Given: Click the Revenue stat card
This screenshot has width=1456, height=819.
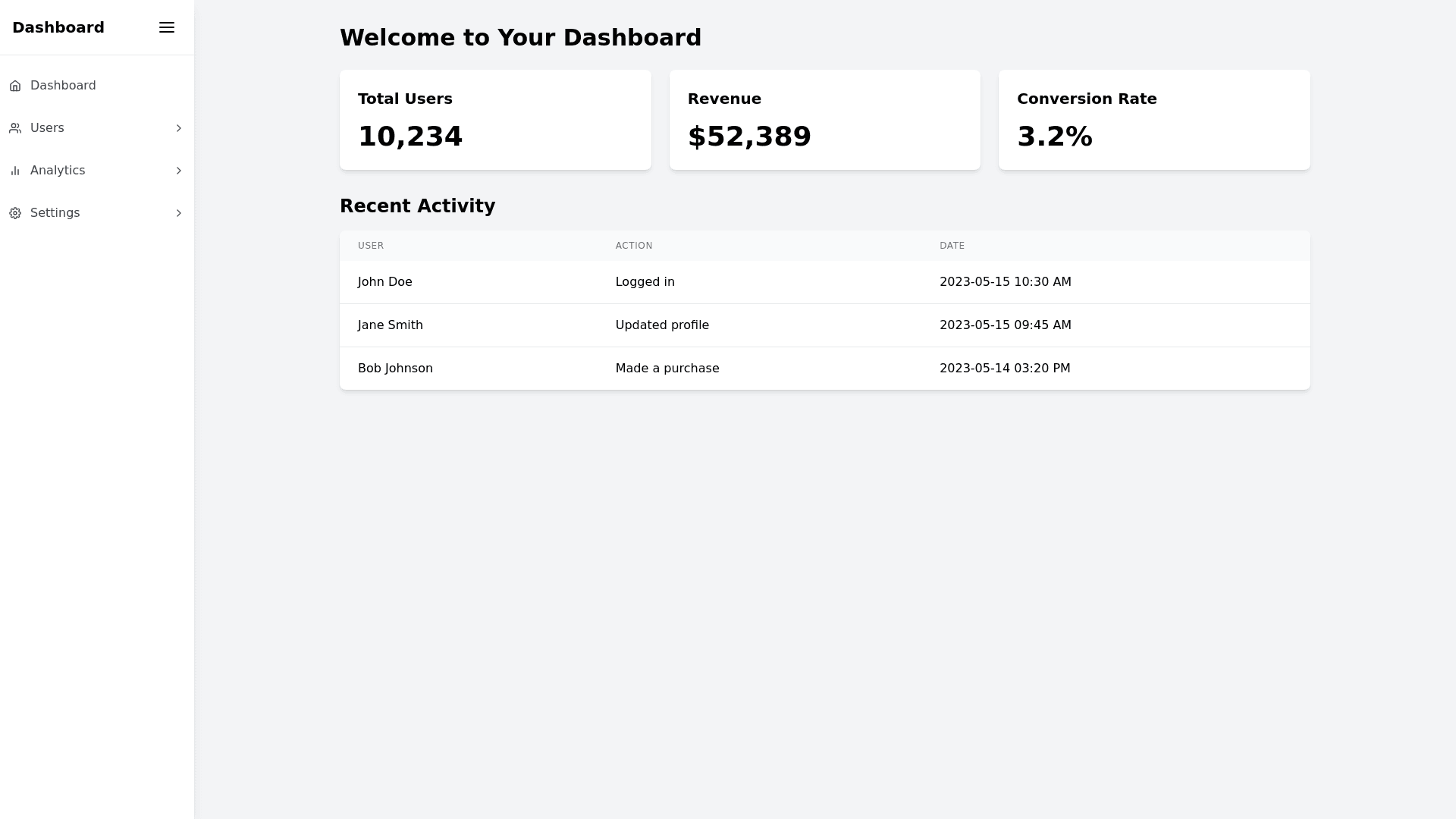Looking at the screenshot, I should click(x=824, y=120).
